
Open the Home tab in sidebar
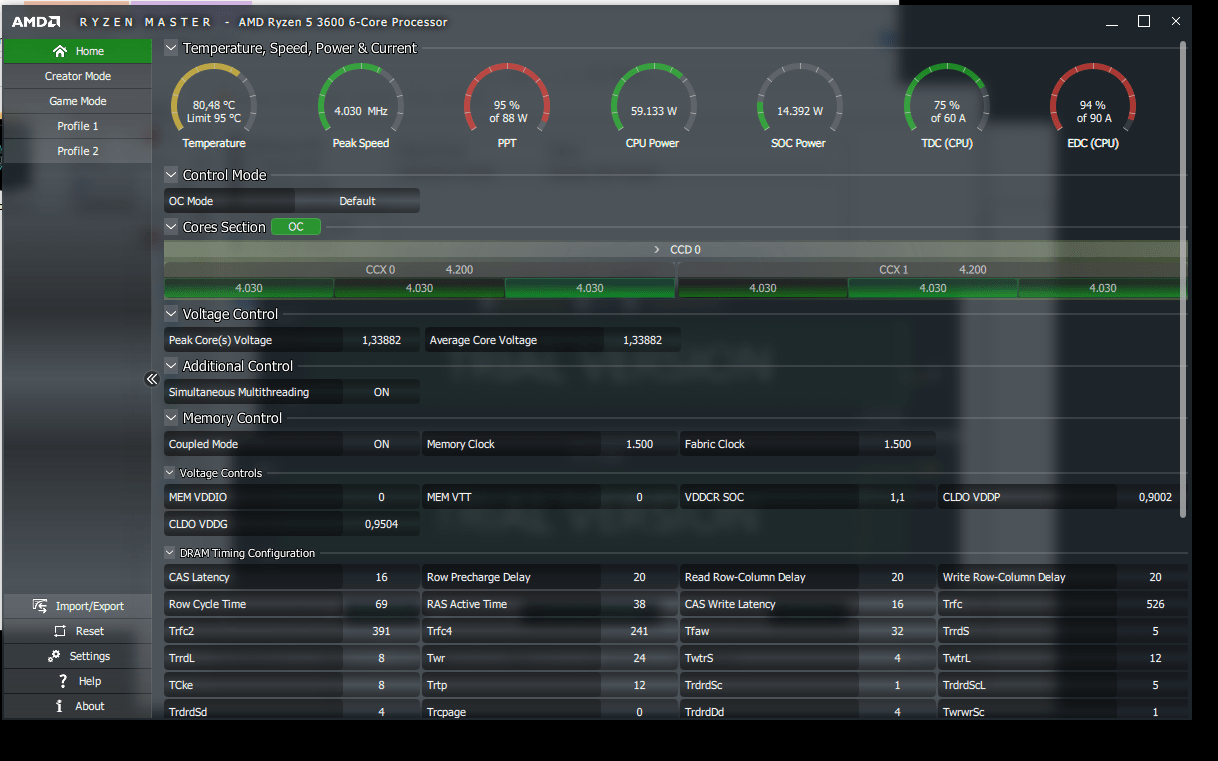(77, 51)
